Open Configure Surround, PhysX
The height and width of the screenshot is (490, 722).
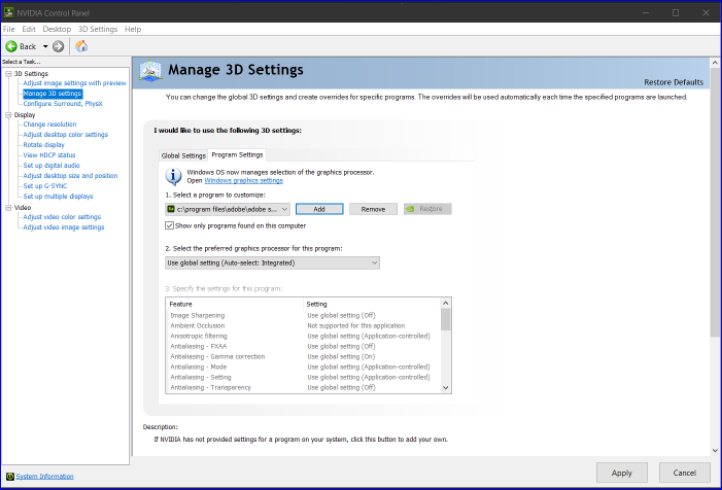[x=63, y=104]
